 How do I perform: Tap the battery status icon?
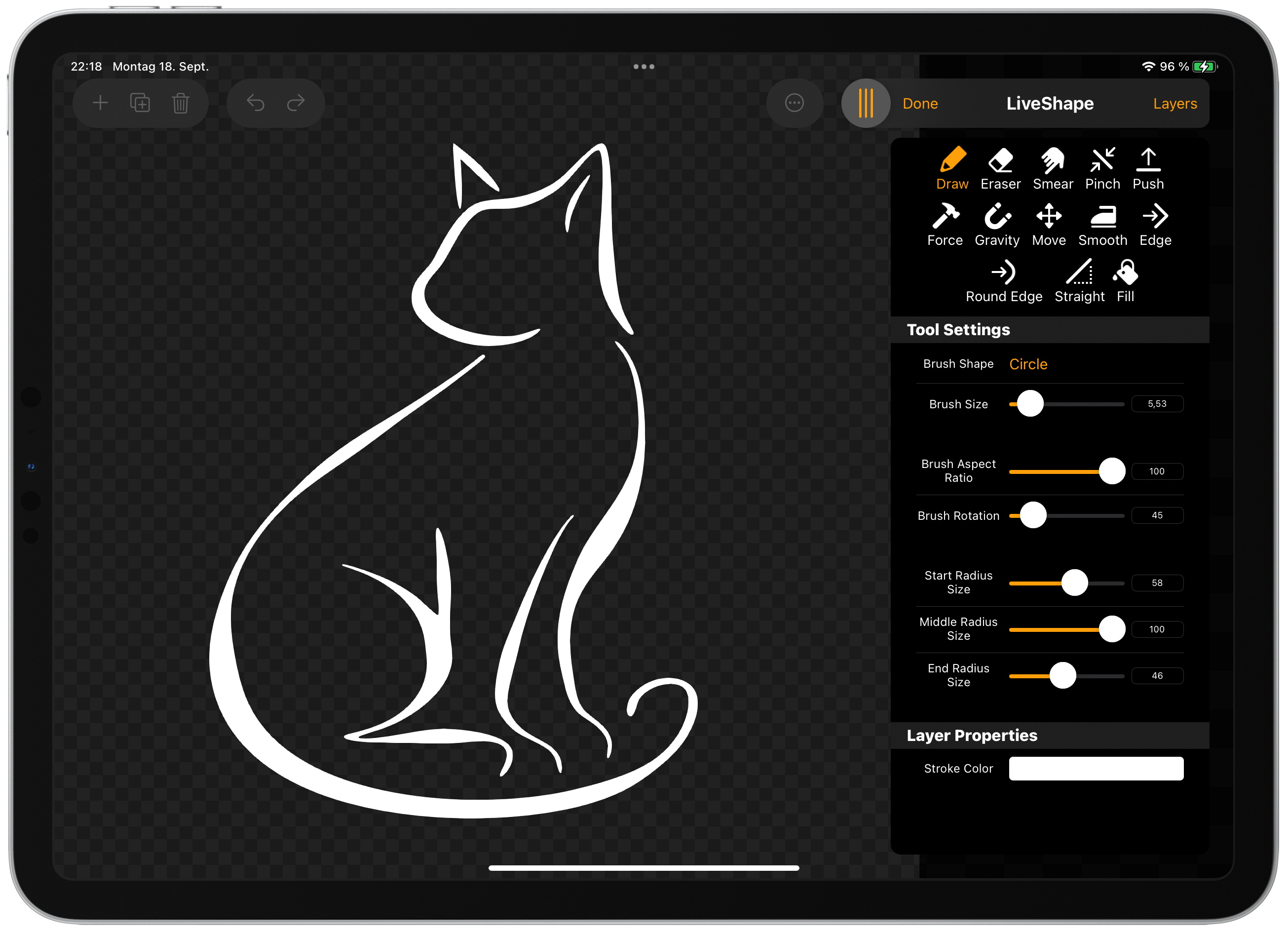(x=1205, y=67)
